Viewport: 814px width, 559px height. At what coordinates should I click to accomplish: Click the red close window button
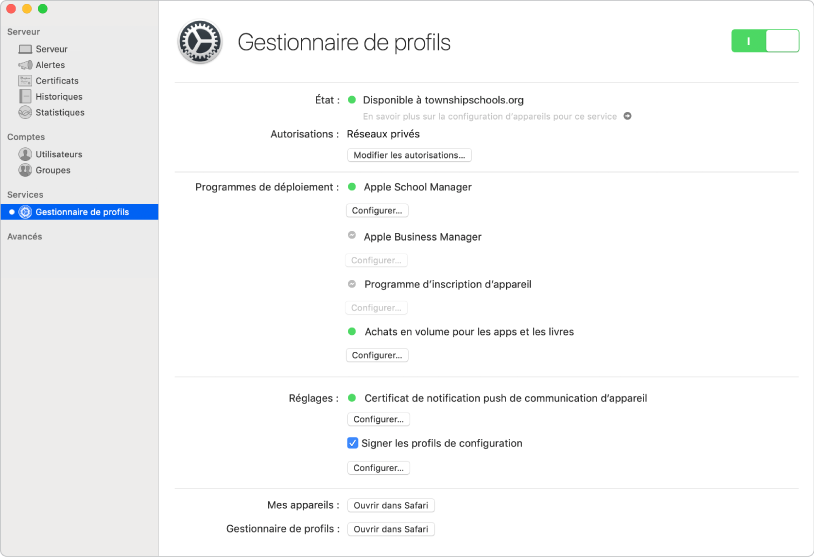[x=11, y=9]
